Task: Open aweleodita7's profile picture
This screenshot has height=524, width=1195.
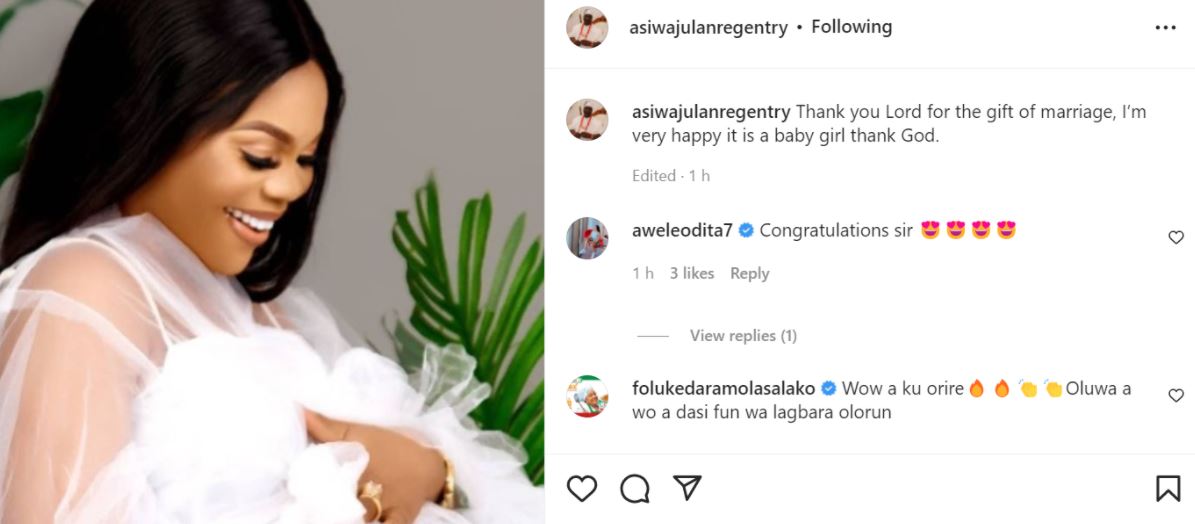Action: (587, 237)
